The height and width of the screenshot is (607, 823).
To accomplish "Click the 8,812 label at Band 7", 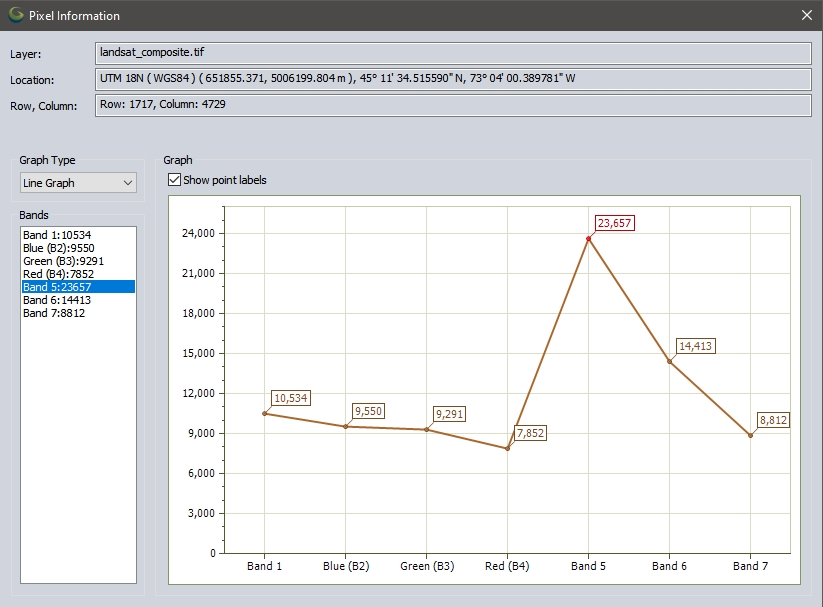I will (x=773, y=420).
